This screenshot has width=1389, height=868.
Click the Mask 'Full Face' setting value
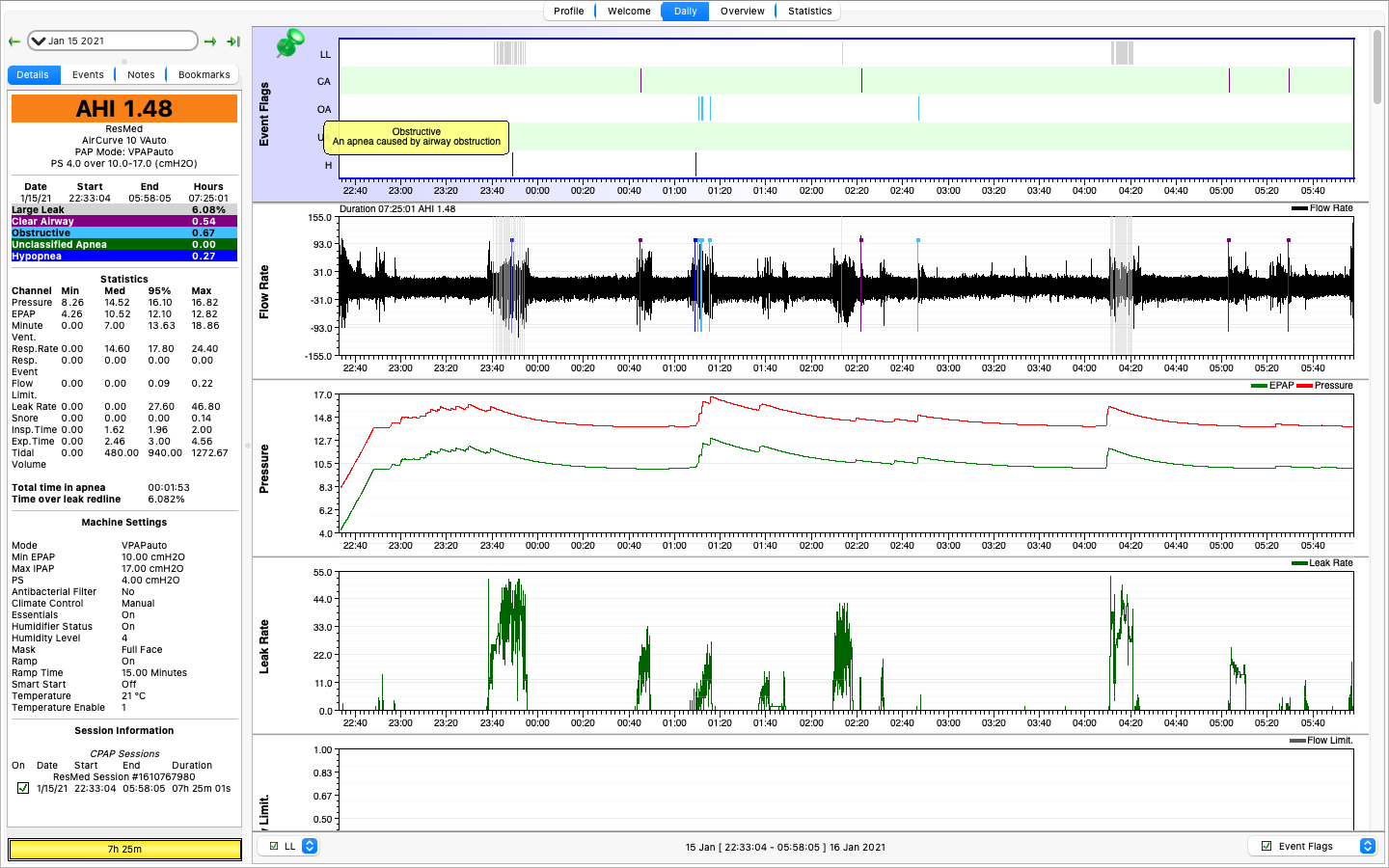click(142, 650)
